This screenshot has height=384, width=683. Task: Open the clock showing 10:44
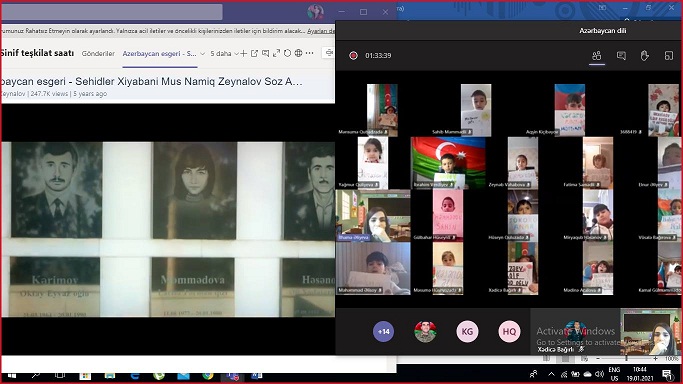pos(639,374)
